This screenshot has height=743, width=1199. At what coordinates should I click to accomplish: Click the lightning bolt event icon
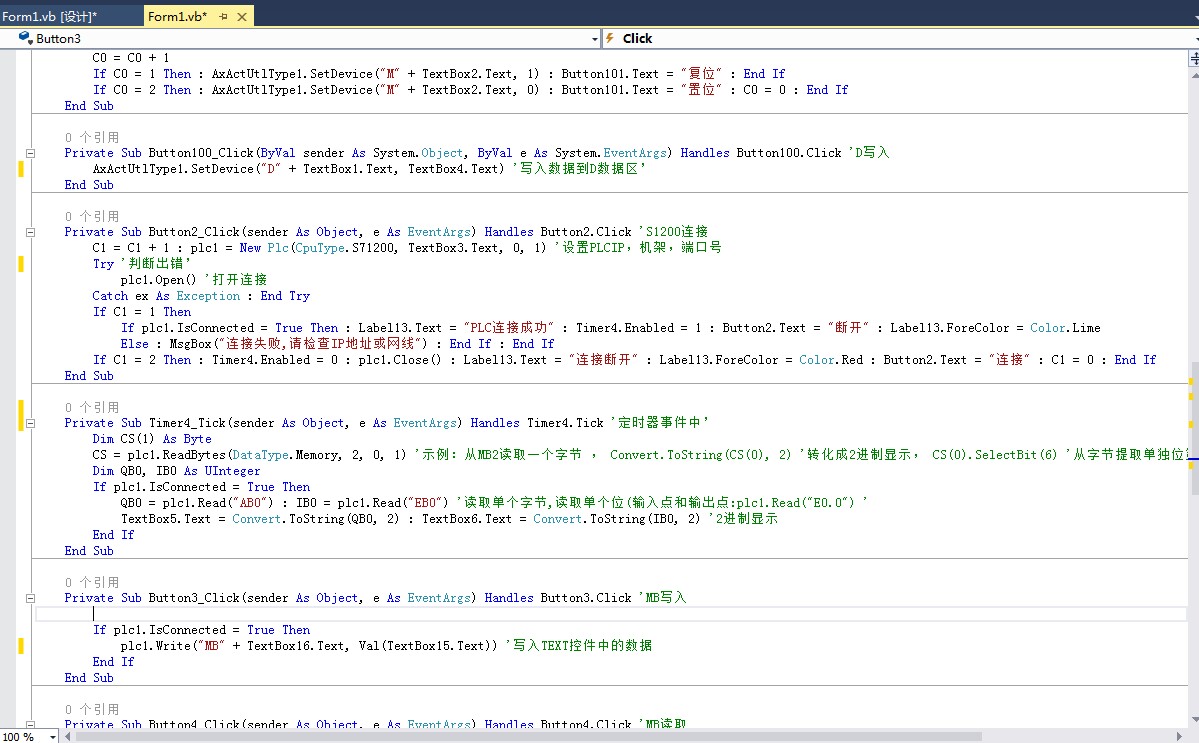coord(610,37)
